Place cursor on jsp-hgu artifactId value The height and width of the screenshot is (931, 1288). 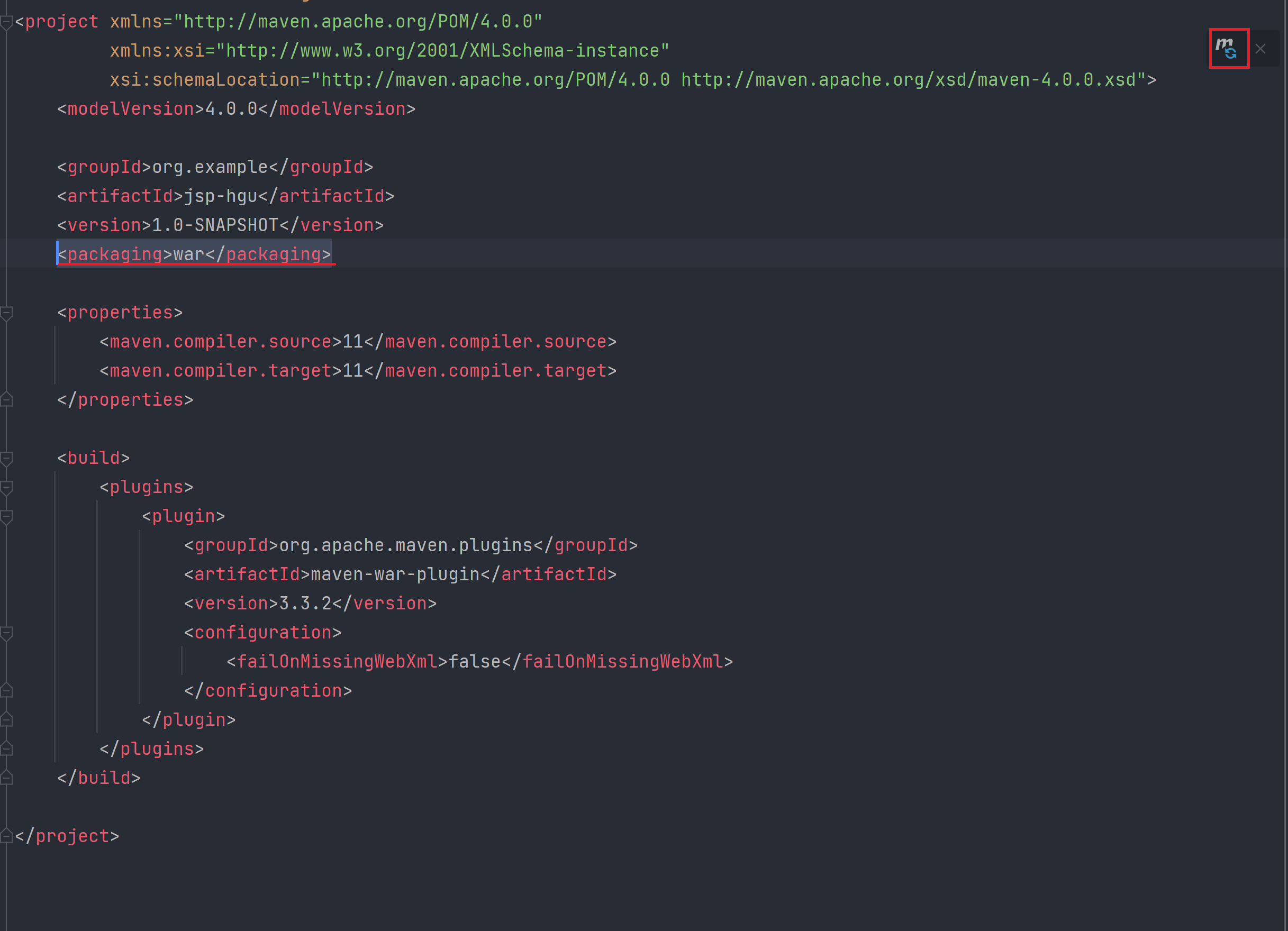[220, 196]
